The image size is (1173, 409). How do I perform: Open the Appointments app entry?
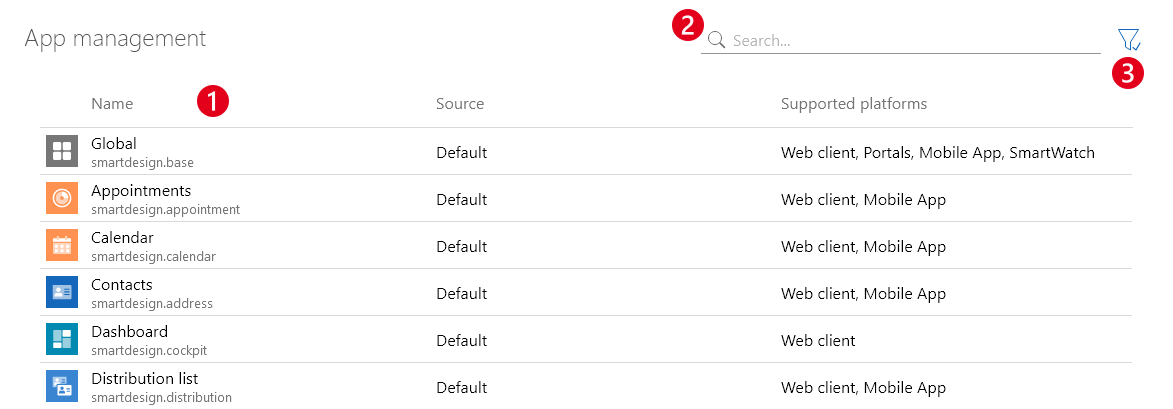141,191
